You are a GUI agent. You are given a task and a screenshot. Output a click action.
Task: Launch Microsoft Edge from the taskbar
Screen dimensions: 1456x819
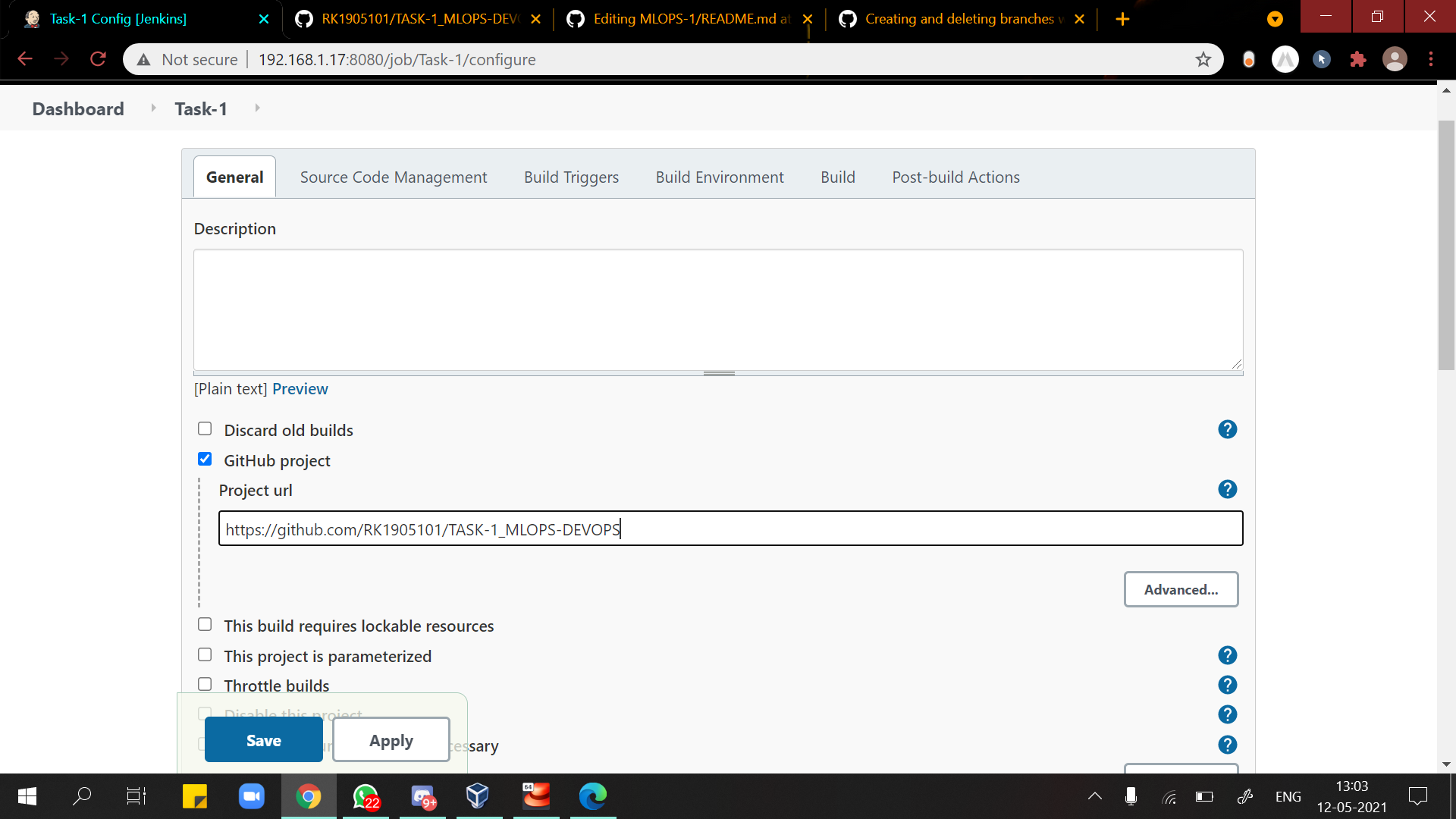coord(593,796)
